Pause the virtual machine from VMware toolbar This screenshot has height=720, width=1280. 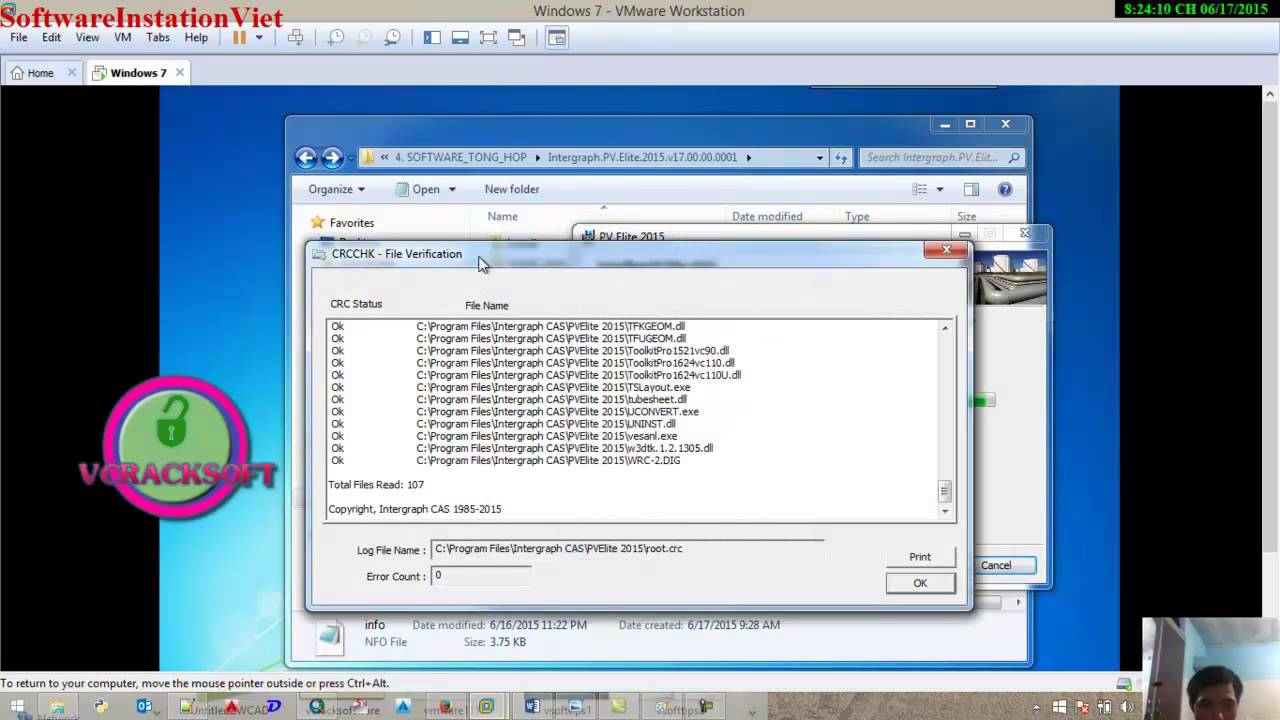tap(239, 37)
